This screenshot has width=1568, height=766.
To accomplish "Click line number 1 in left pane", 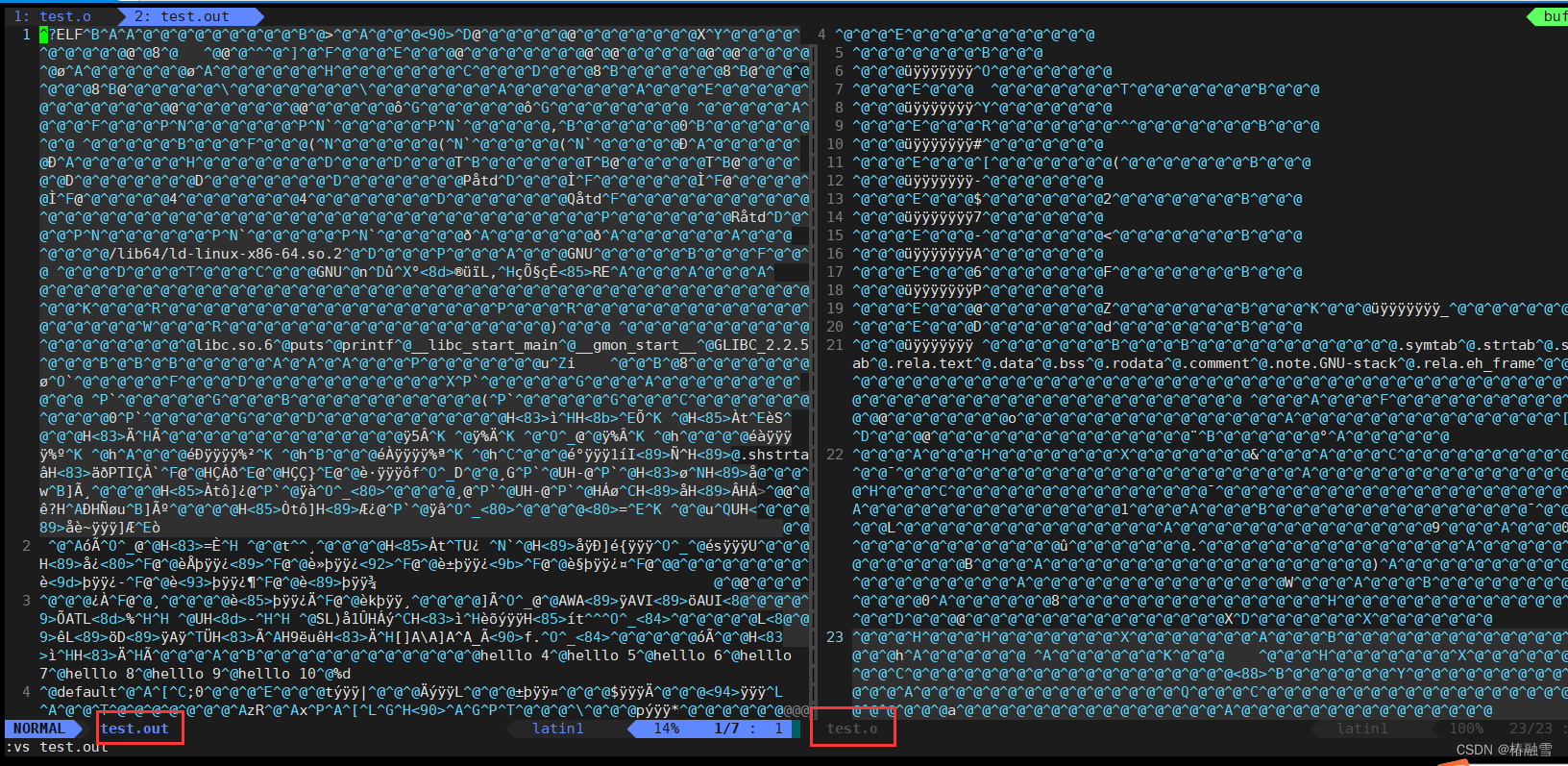I will click(26, 35).
